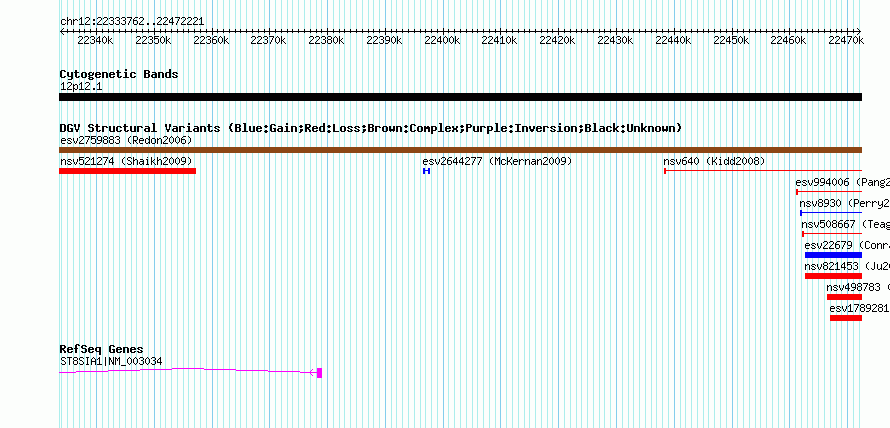Click the 12p12.1 cytogenetic band bar
This screenshot has width=890, height=428.
tap(460, 97)
